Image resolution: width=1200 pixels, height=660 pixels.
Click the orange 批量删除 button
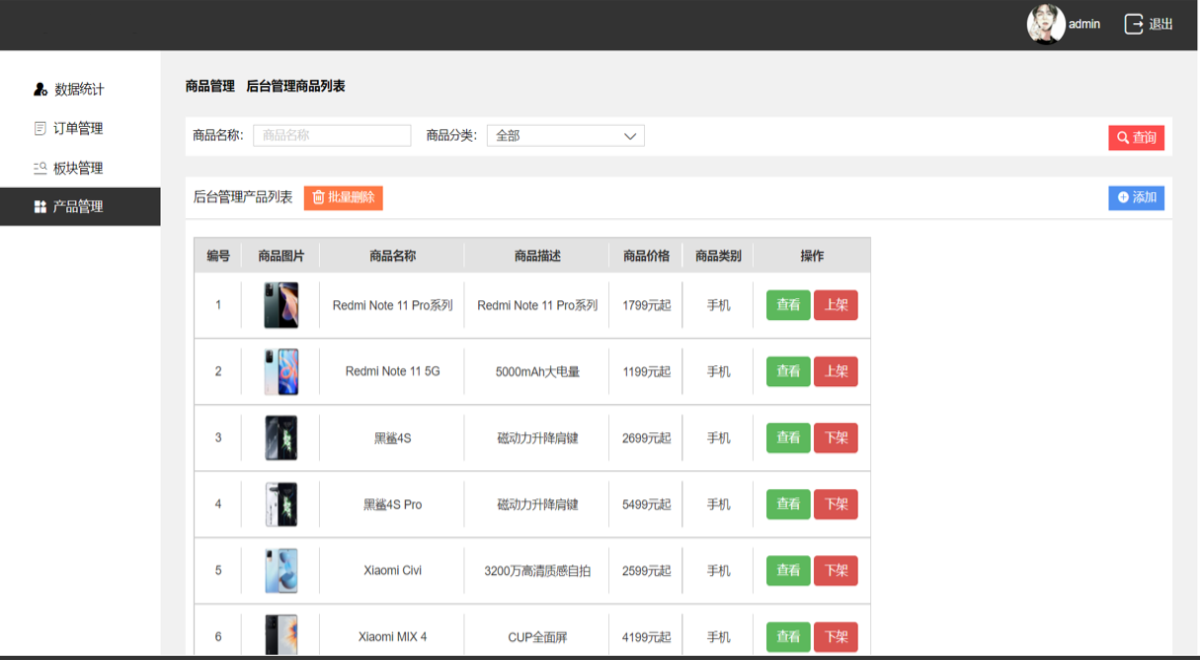point(343,198)
